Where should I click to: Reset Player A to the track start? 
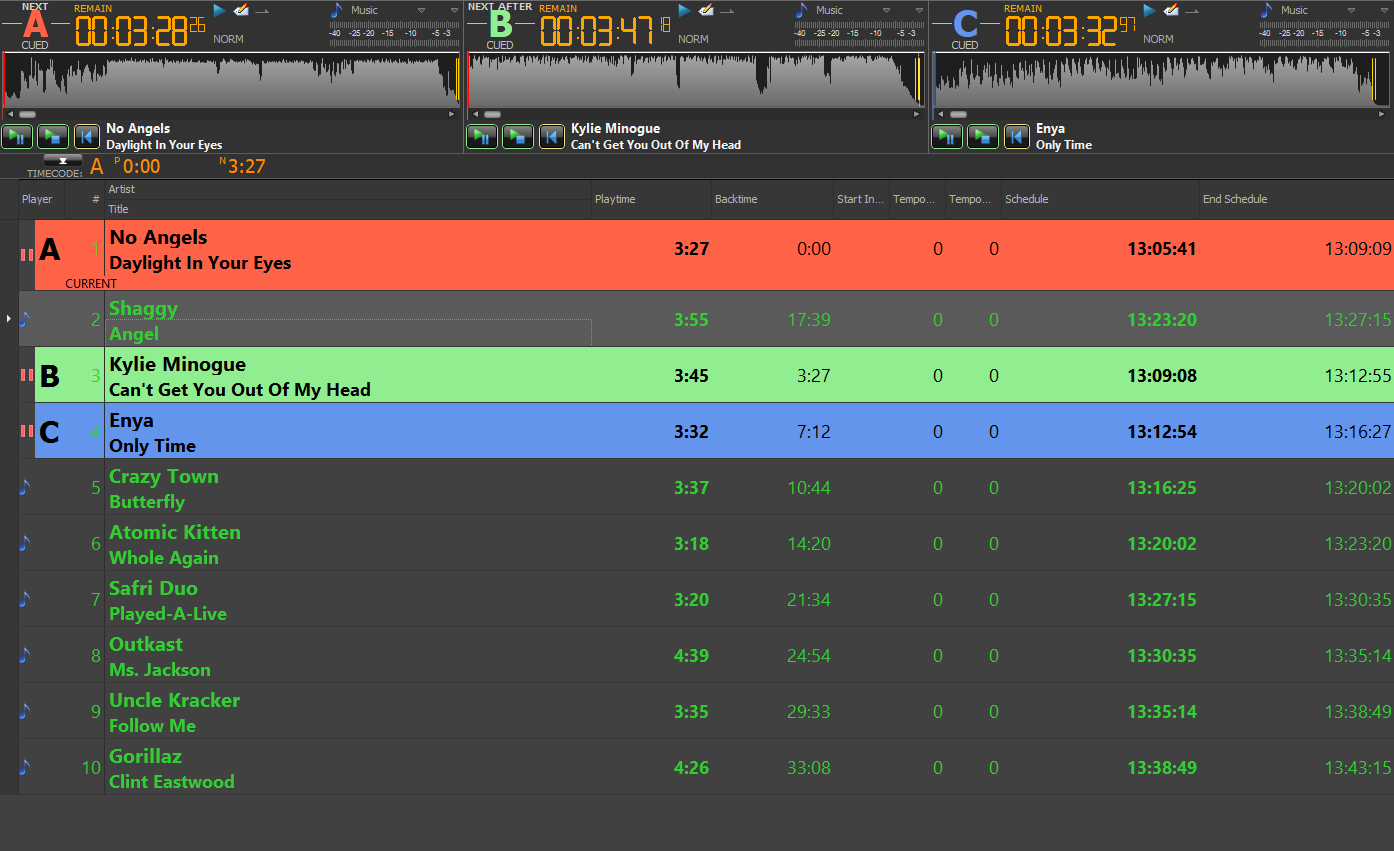[x=87, y=137]
